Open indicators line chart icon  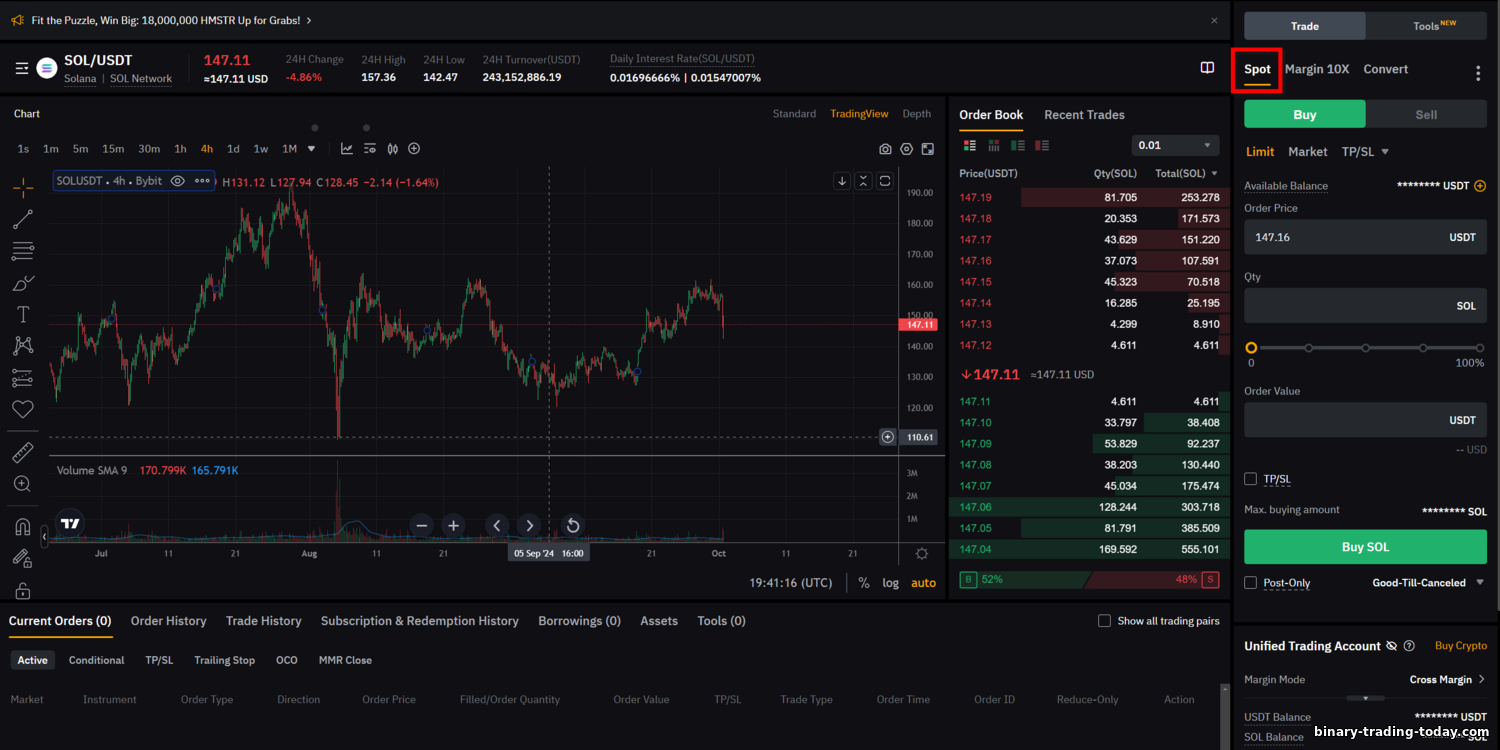coord(347,149)
